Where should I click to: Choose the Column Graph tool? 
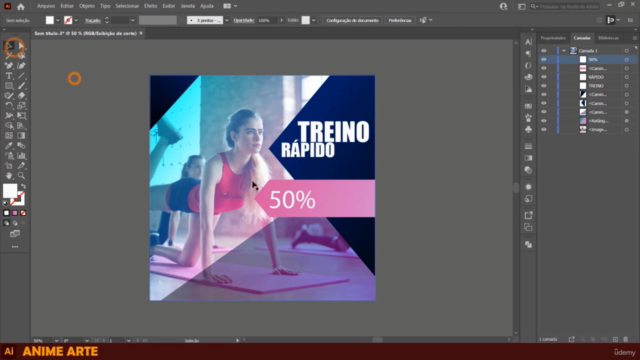point(21,156)
